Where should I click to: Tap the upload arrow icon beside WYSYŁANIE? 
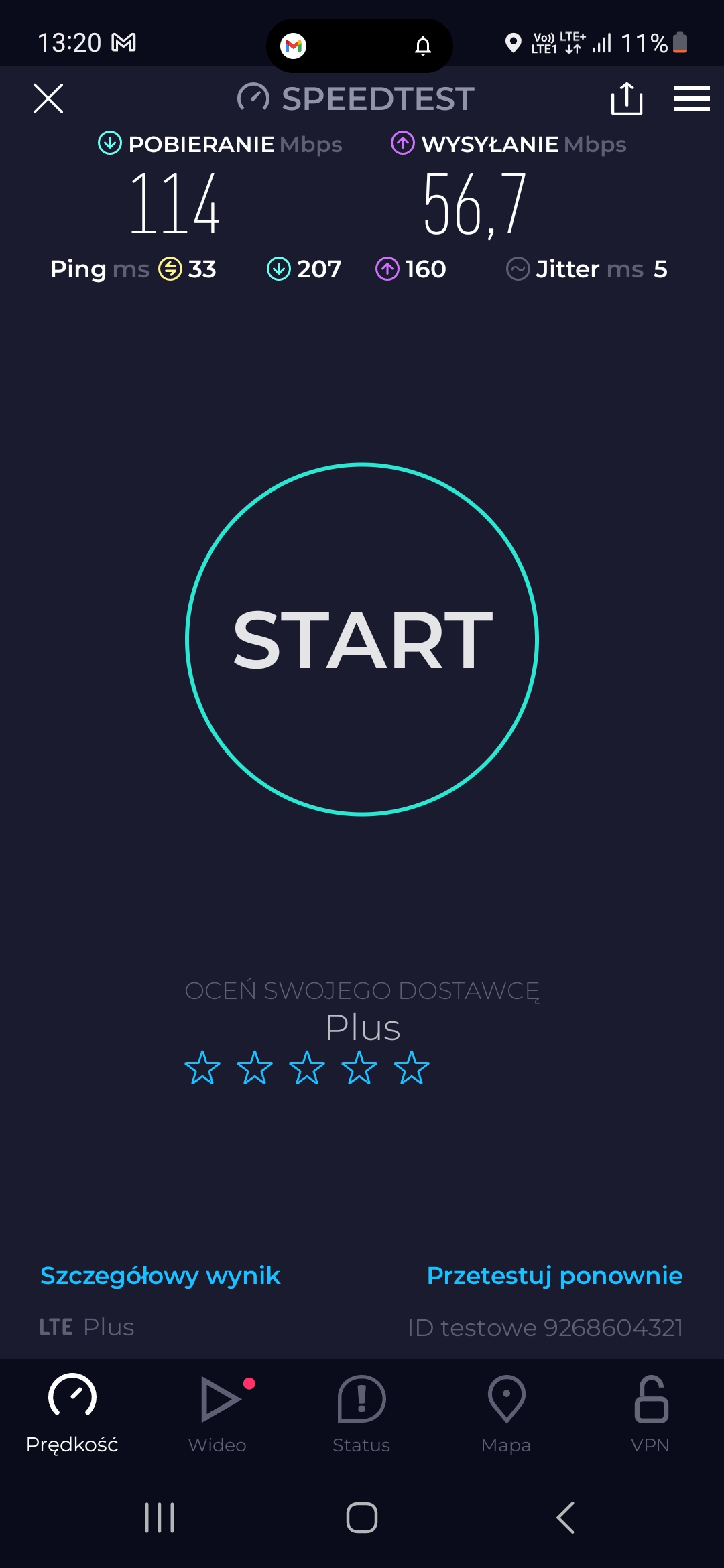point(403,143)
